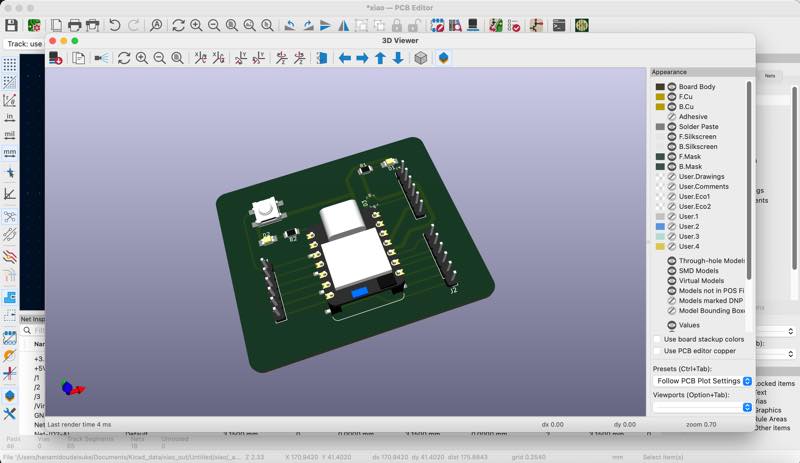Hide Solder Paste layer
800x463 pixels.
point(672,127)
